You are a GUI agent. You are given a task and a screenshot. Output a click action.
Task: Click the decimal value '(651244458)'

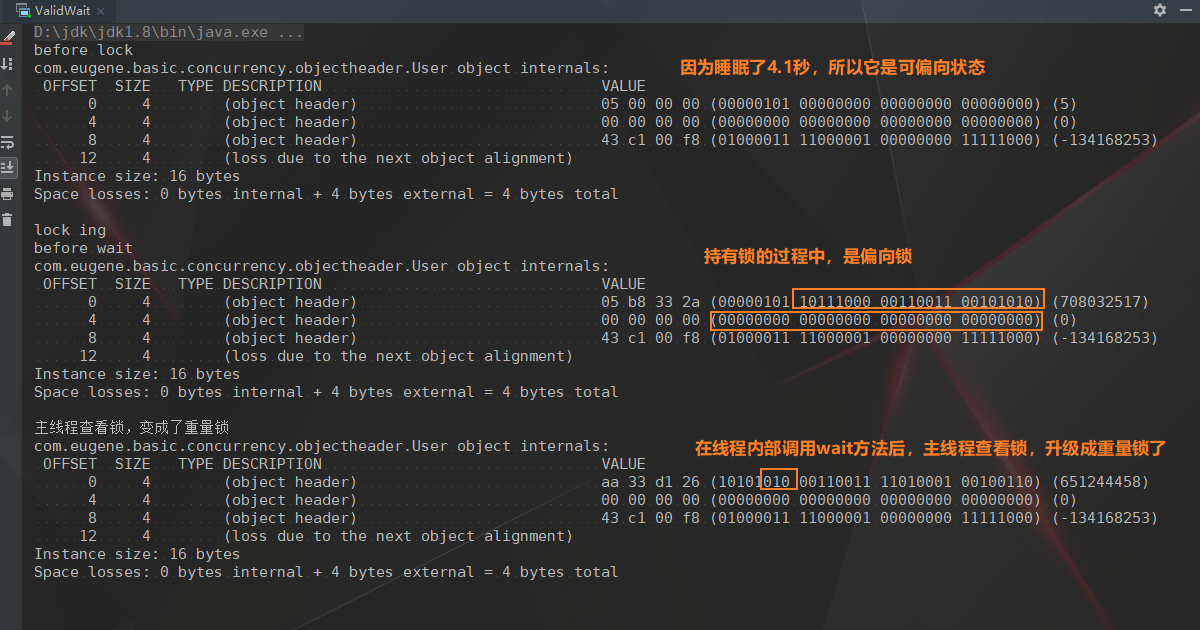[x=1101, y=482]
